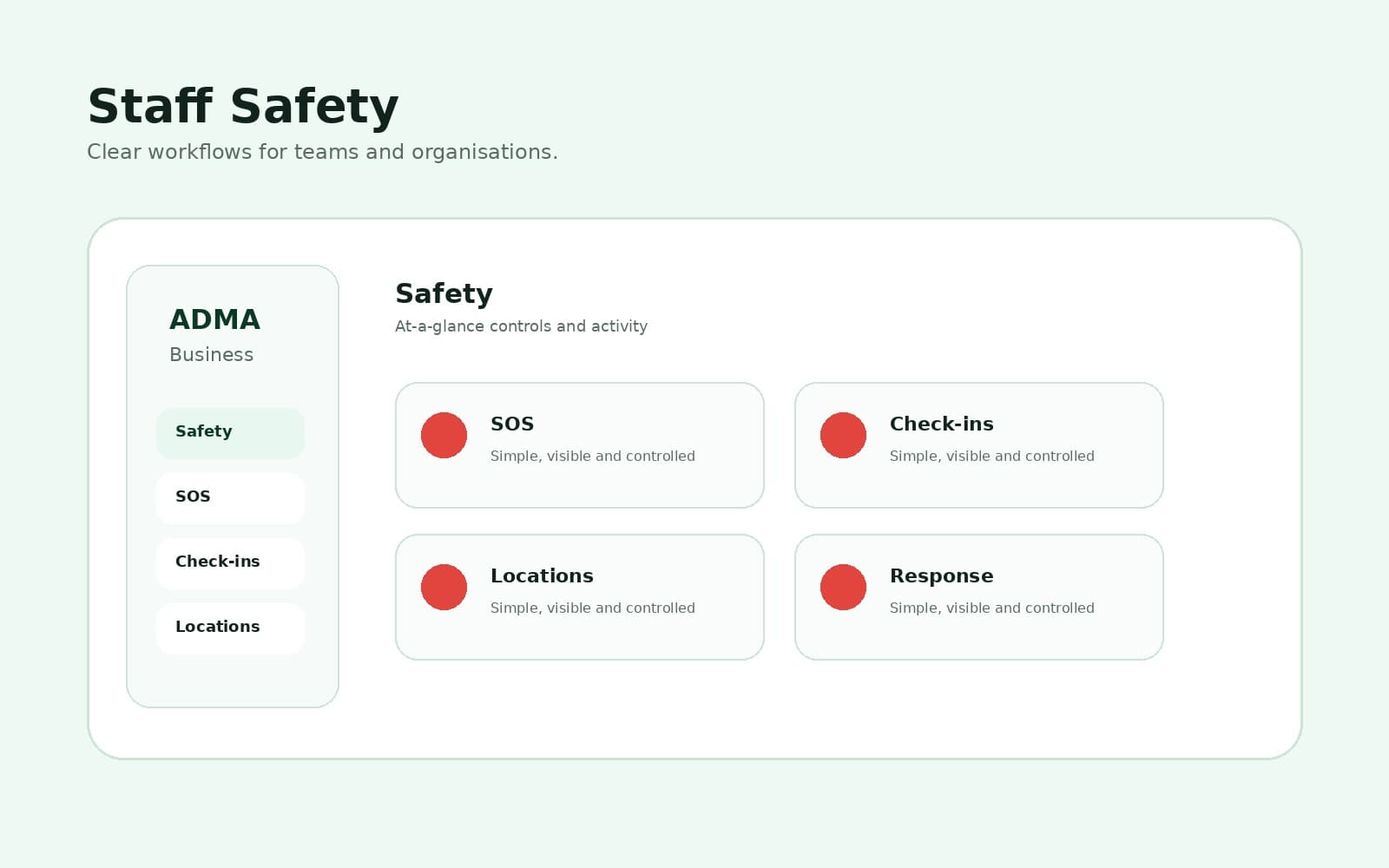Click the SOS card title
This screenshot has width=1389, height=868.
tap(512, 424)
